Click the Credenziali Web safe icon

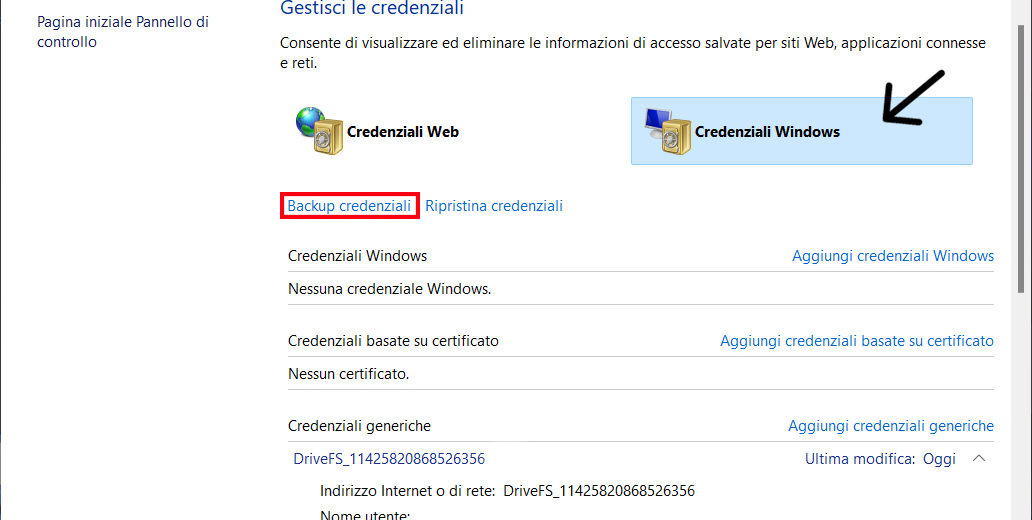[319, 131]
